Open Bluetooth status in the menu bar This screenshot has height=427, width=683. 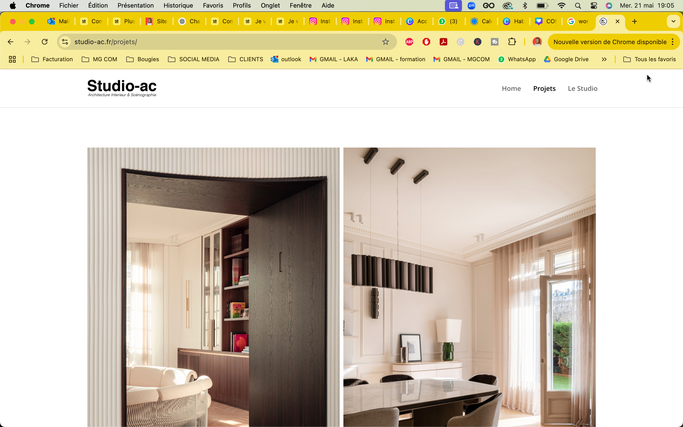tap(525, 6)
